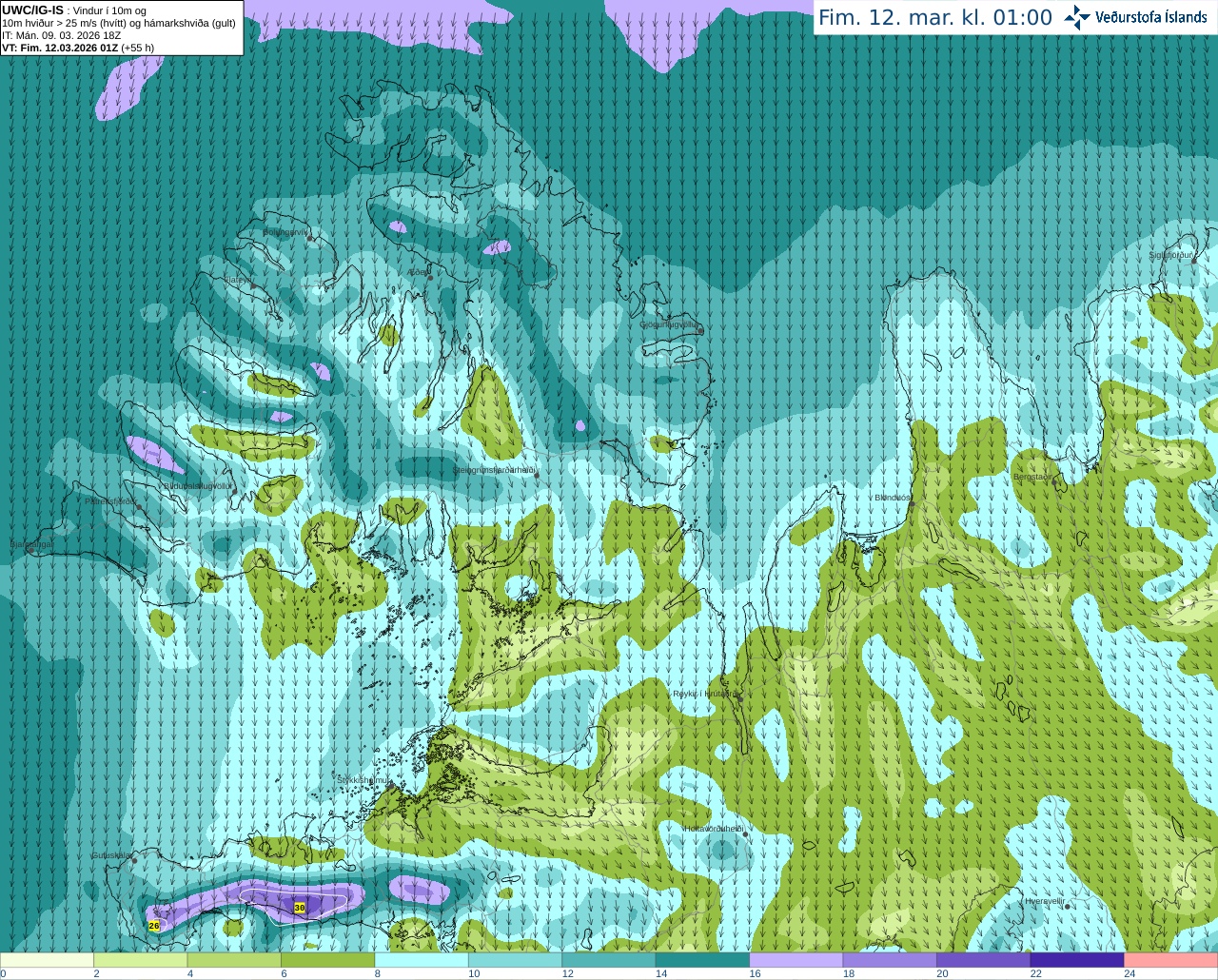Click the Holtavörðuheiði station label
This screenshot has width=1218, height=980.
click(714, 829)
